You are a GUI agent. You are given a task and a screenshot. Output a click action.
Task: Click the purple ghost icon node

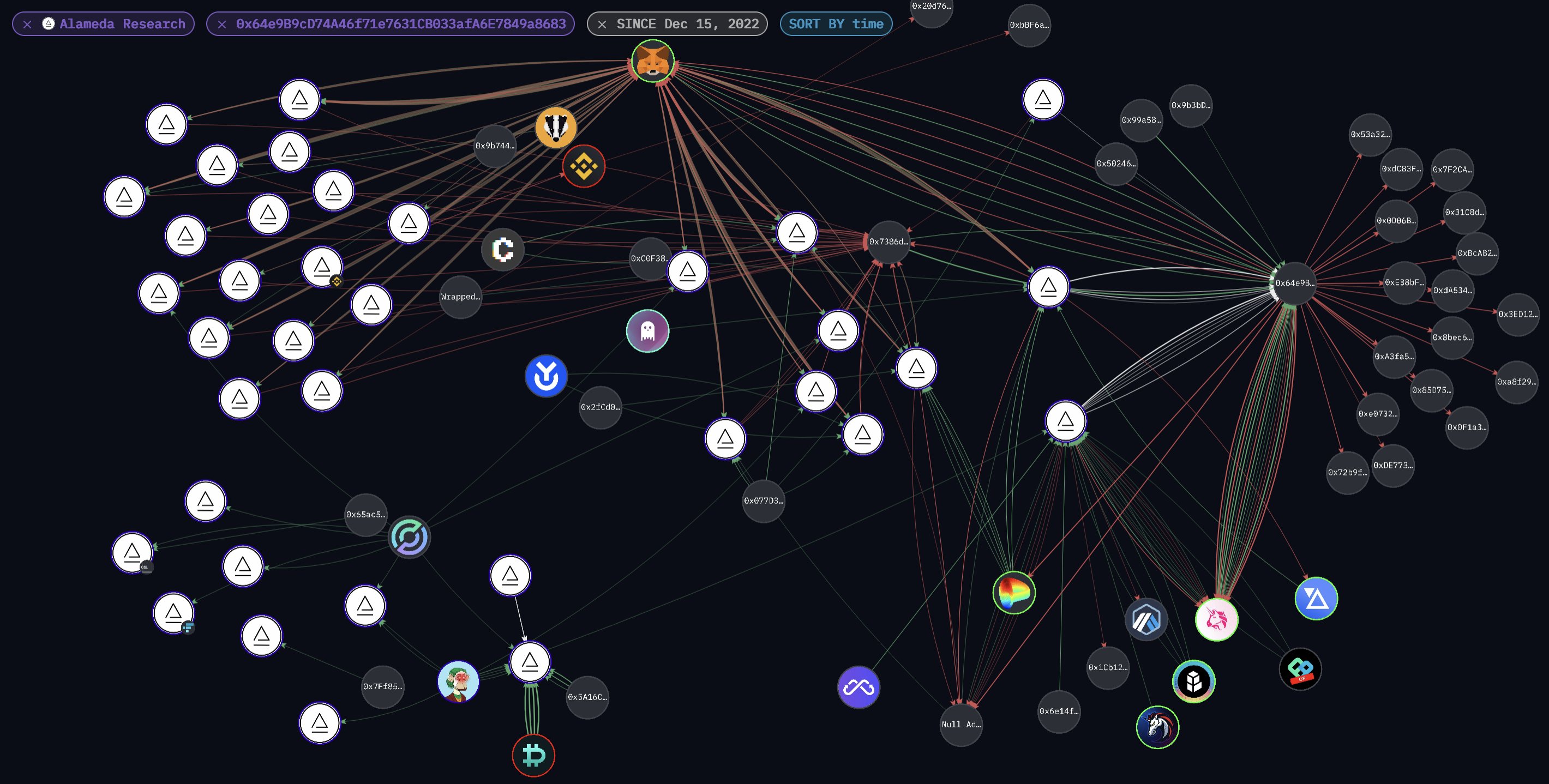click(x=647, y=331)
